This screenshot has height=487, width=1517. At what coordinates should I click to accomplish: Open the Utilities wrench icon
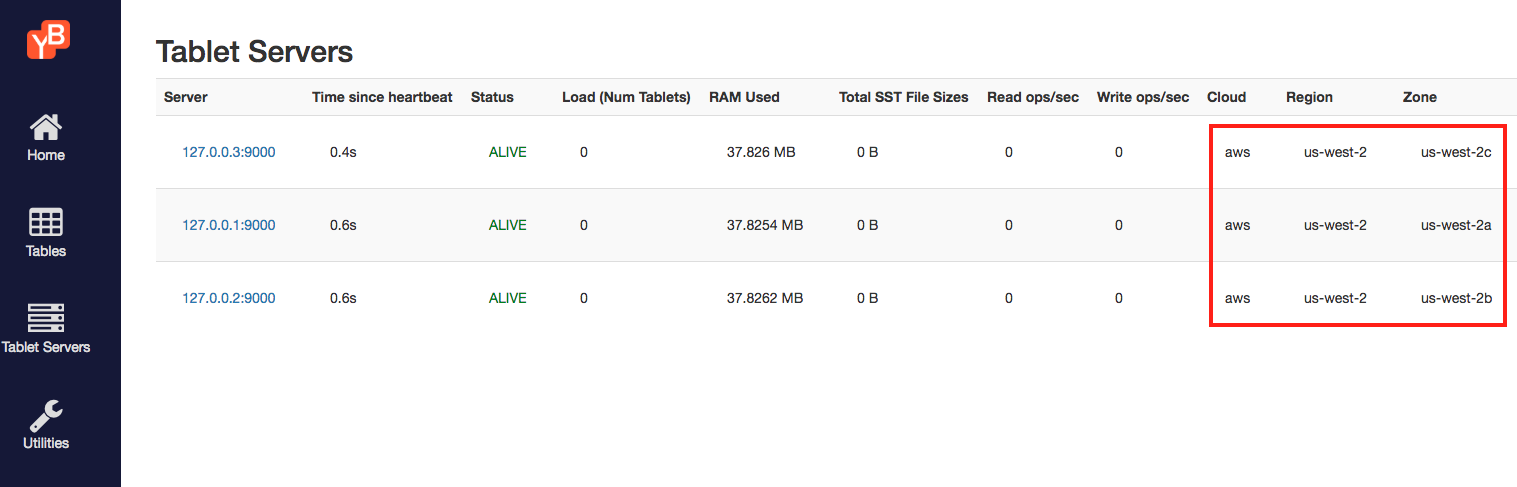coord(46,414)
